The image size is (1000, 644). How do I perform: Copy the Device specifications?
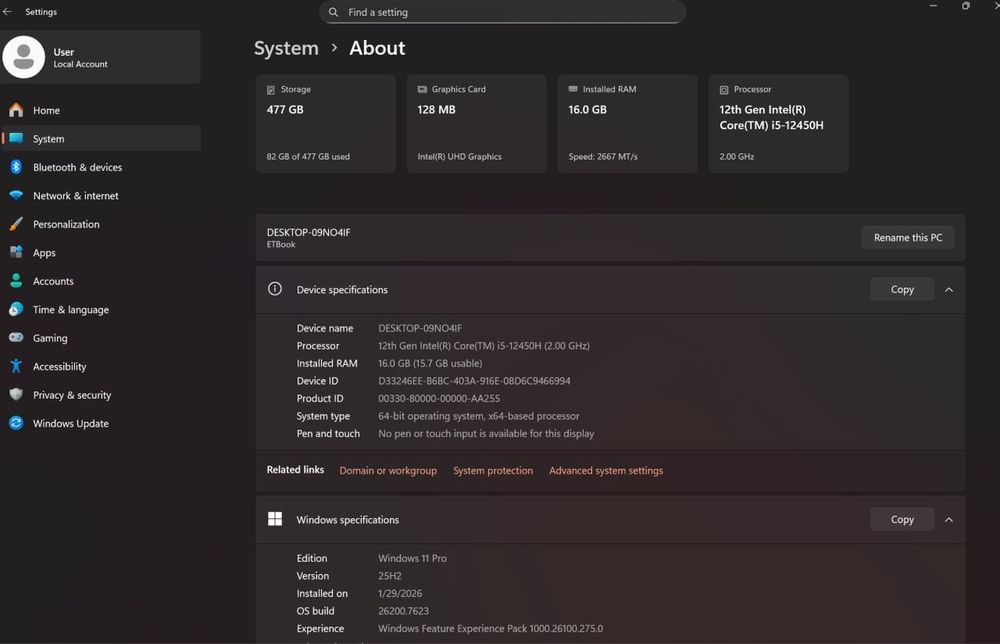pos(902,289)
